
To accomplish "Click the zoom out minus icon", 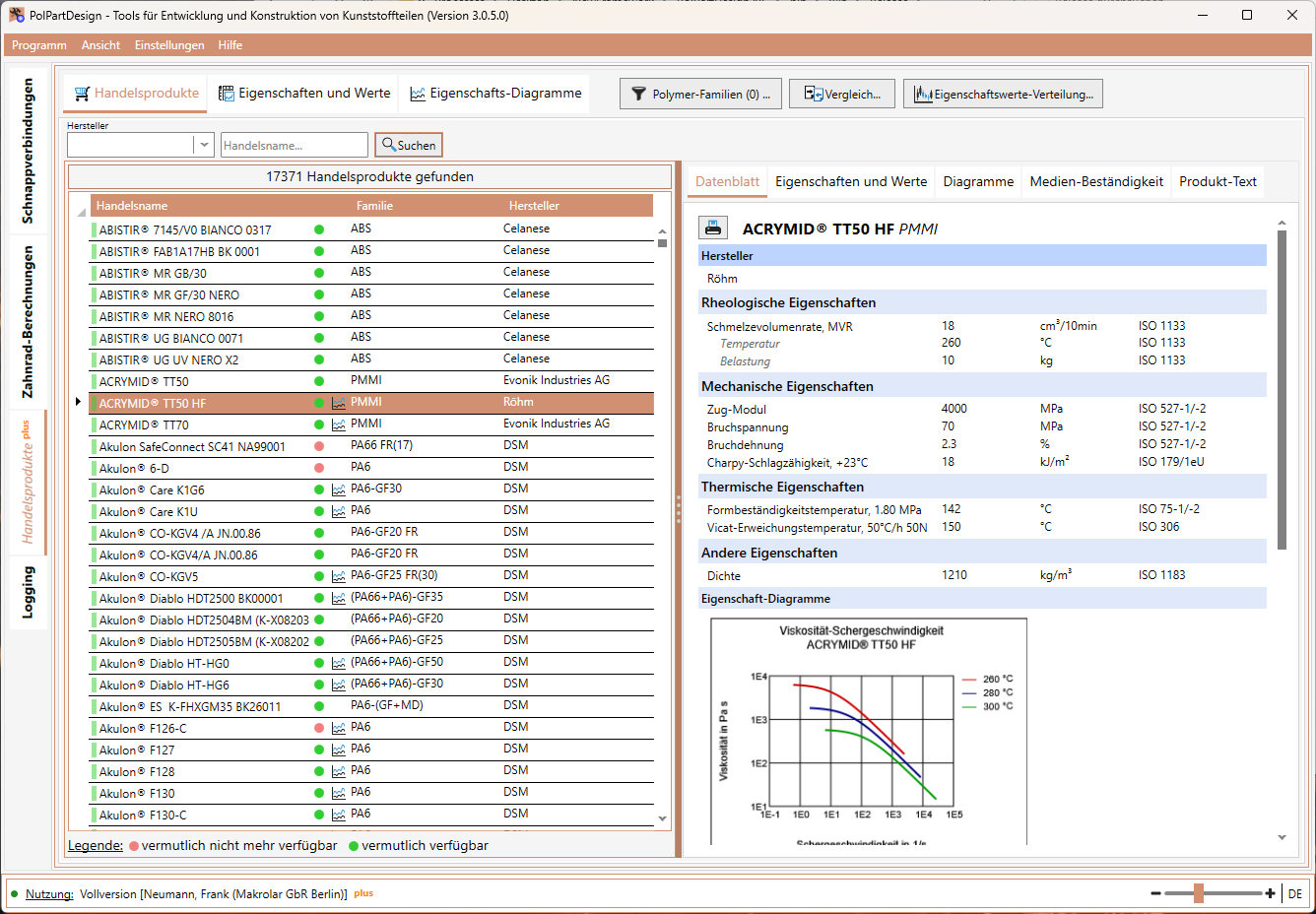I will point(1155,893).
